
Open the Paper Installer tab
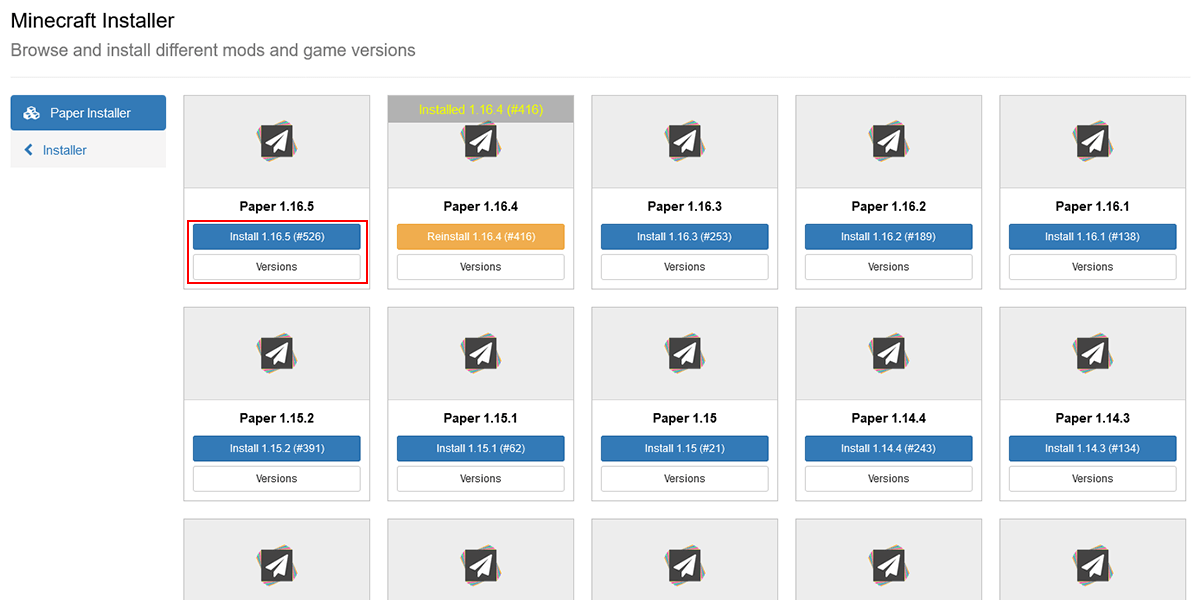pyautogui.click(x=88, y=113)
